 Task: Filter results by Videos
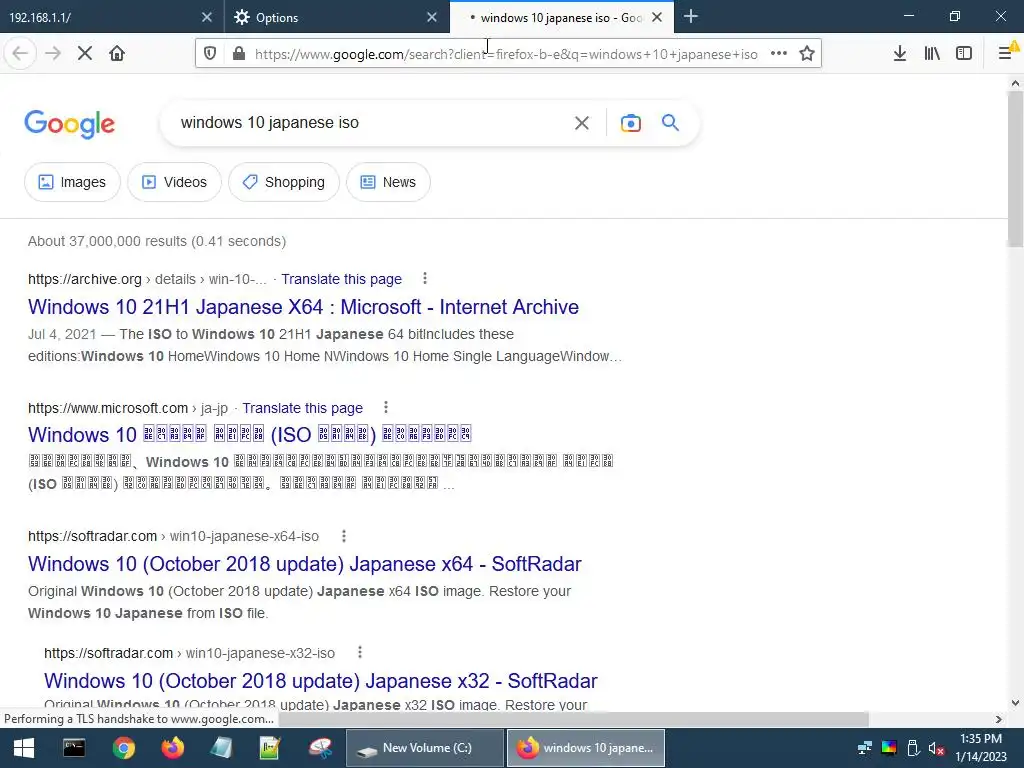pyautogui.click(x=174, y=182)
